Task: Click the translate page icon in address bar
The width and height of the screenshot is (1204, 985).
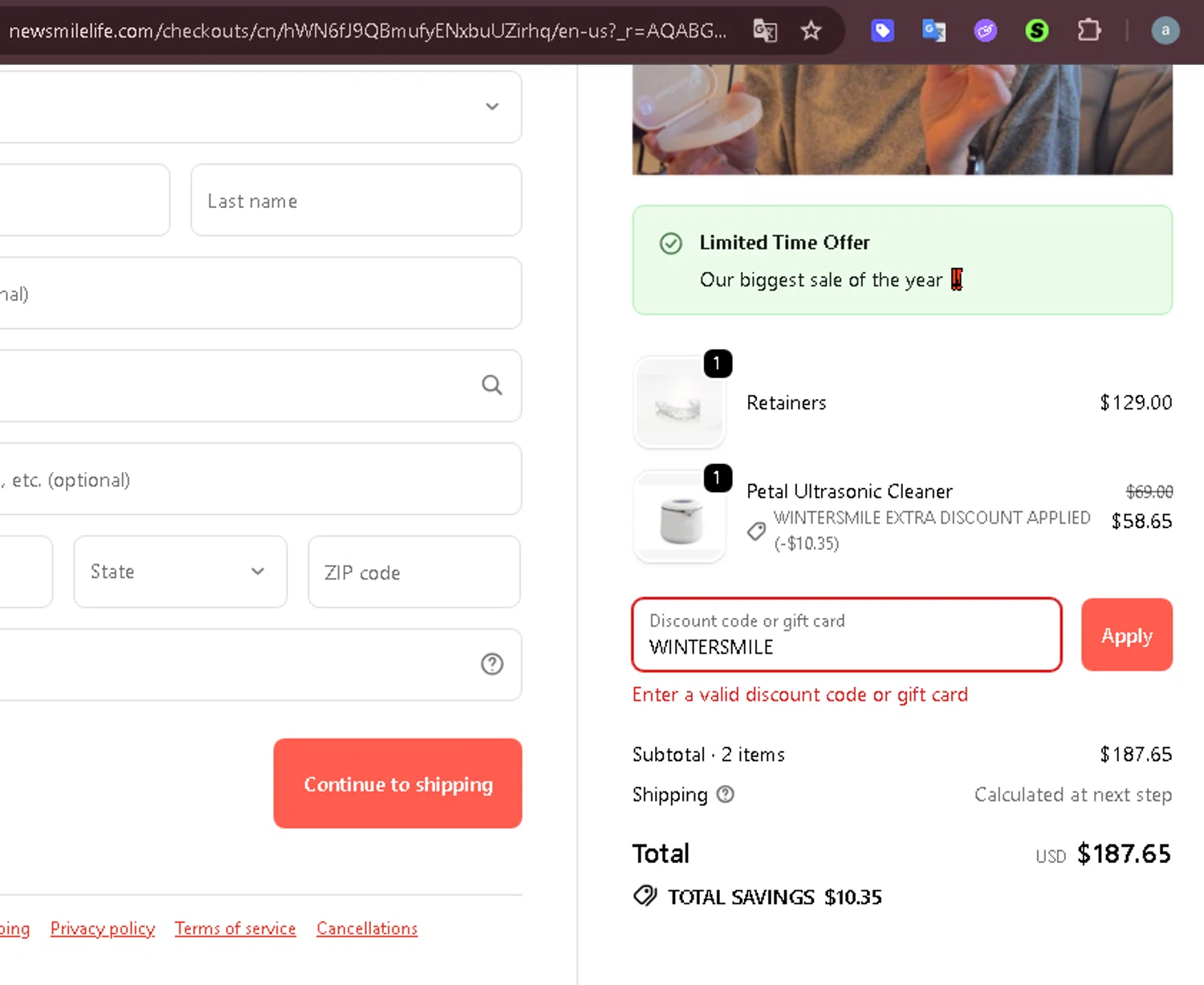Action: point(764,31)
